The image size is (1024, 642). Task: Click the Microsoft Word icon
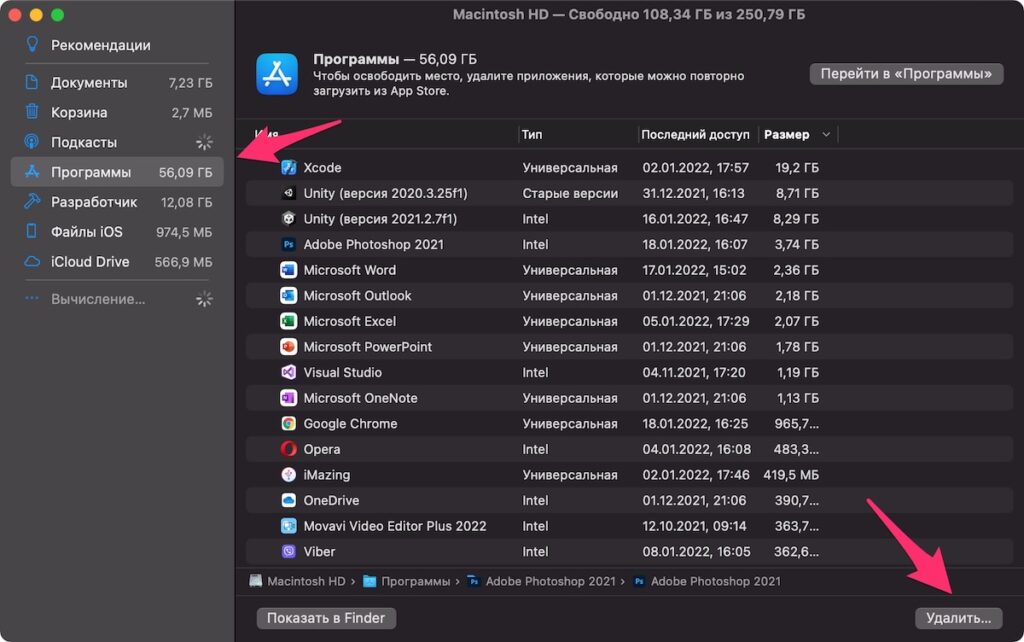pyautogui.click(x=289, y=270)
